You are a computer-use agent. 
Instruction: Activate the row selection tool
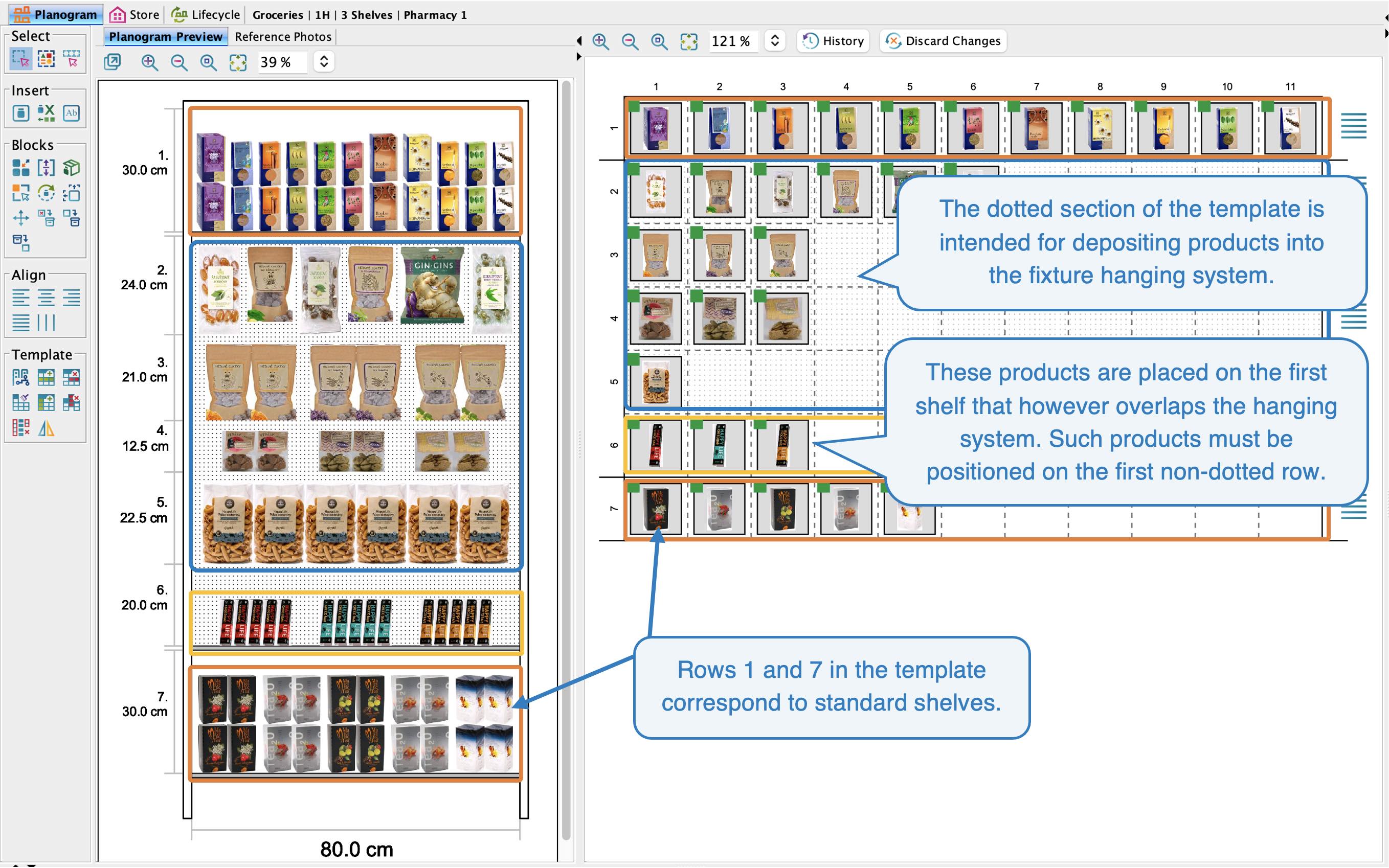71,59
